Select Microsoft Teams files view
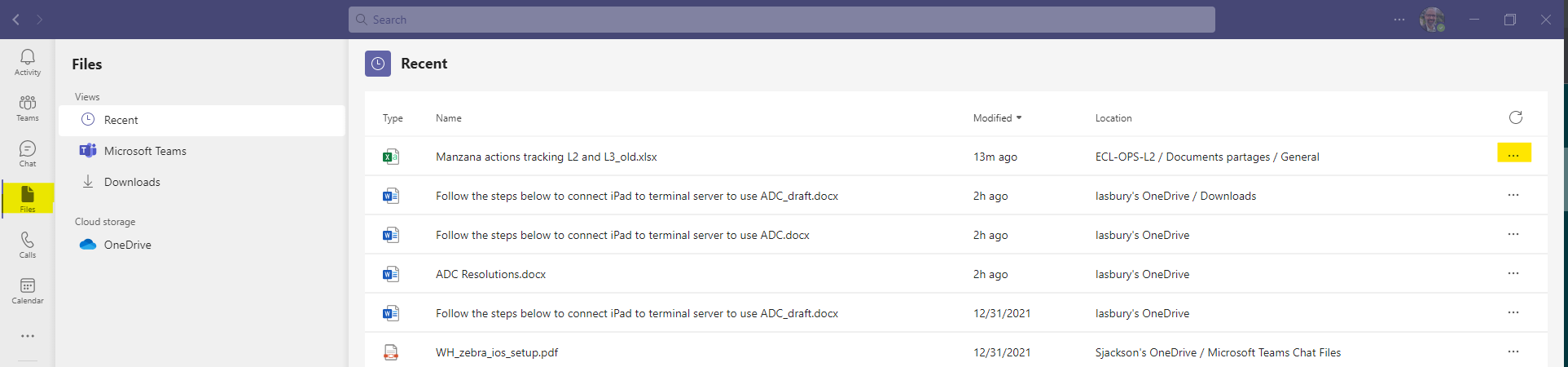Image resolution: width=1568 pixels, height=367 pixels. click(202, 151)
